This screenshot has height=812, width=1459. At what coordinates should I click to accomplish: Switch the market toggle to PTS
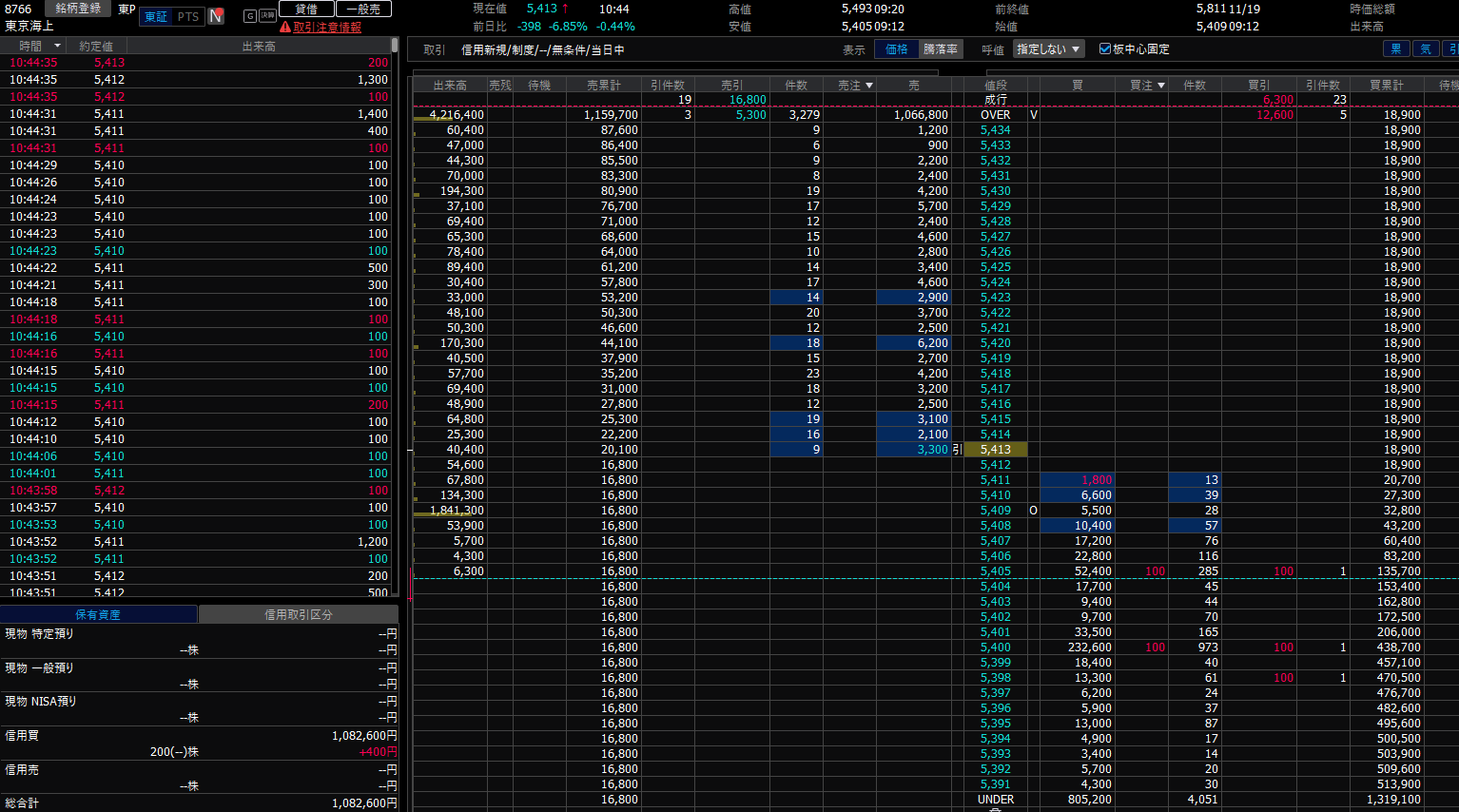tap(188, 16)
